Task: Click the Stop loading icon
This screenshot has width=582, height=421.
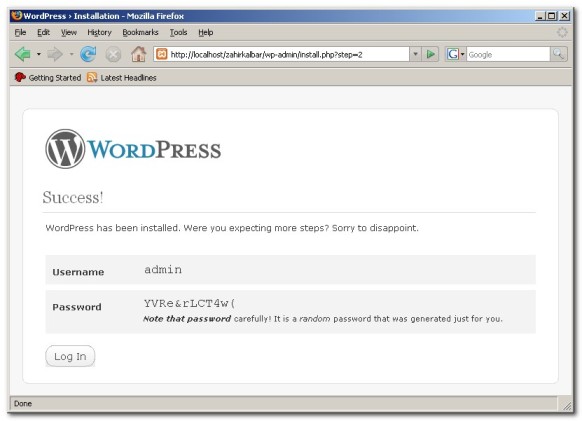Action: pos(113,55)
